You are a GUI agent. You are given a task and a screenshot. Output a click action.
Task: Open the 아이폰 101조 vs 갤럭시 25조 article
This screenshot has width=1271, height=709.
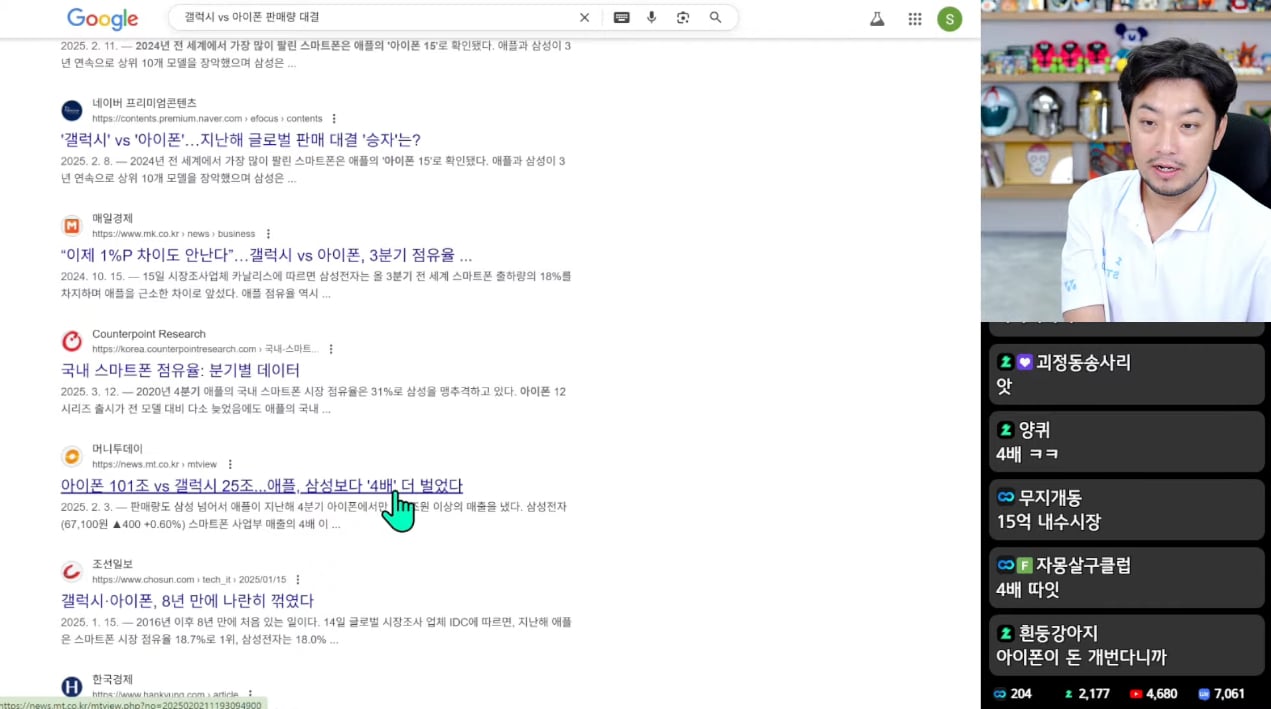[x=262, y=486]
